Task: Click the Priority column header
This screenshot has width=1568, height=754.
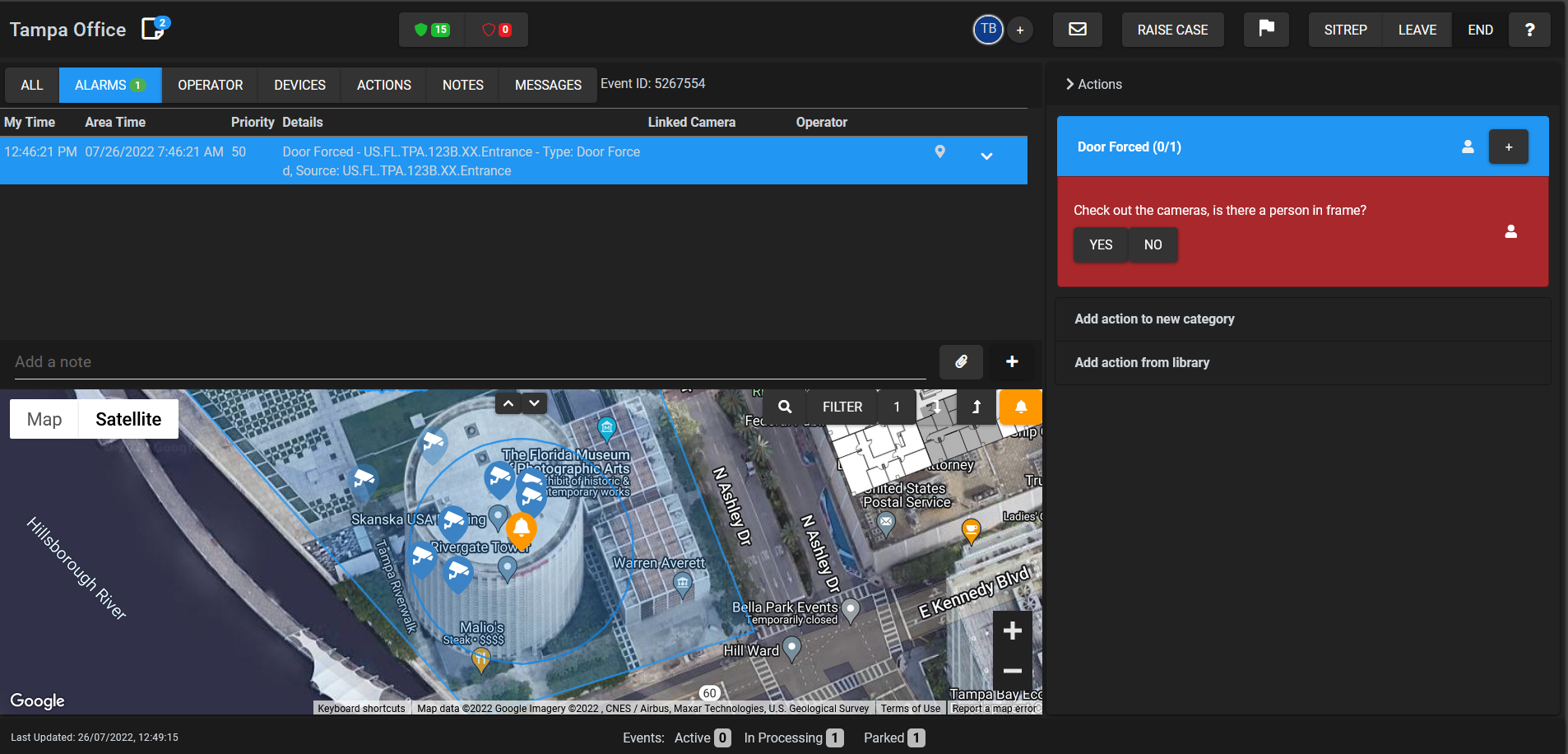Action: [253, 123]
